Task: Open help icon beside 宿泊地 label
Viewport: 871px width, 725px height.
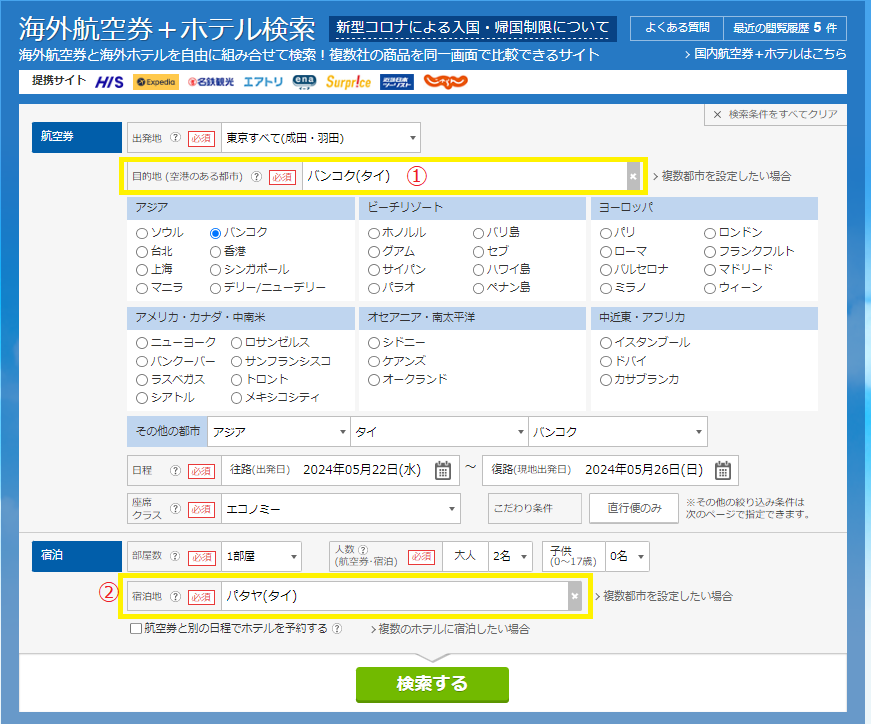Action: click(176, 597)
